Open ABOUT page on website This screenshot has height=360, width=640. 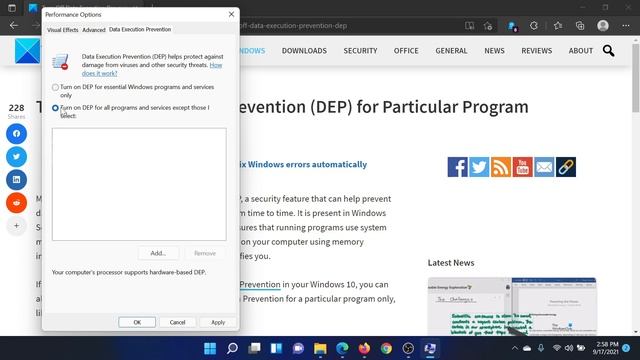point(580,51)
